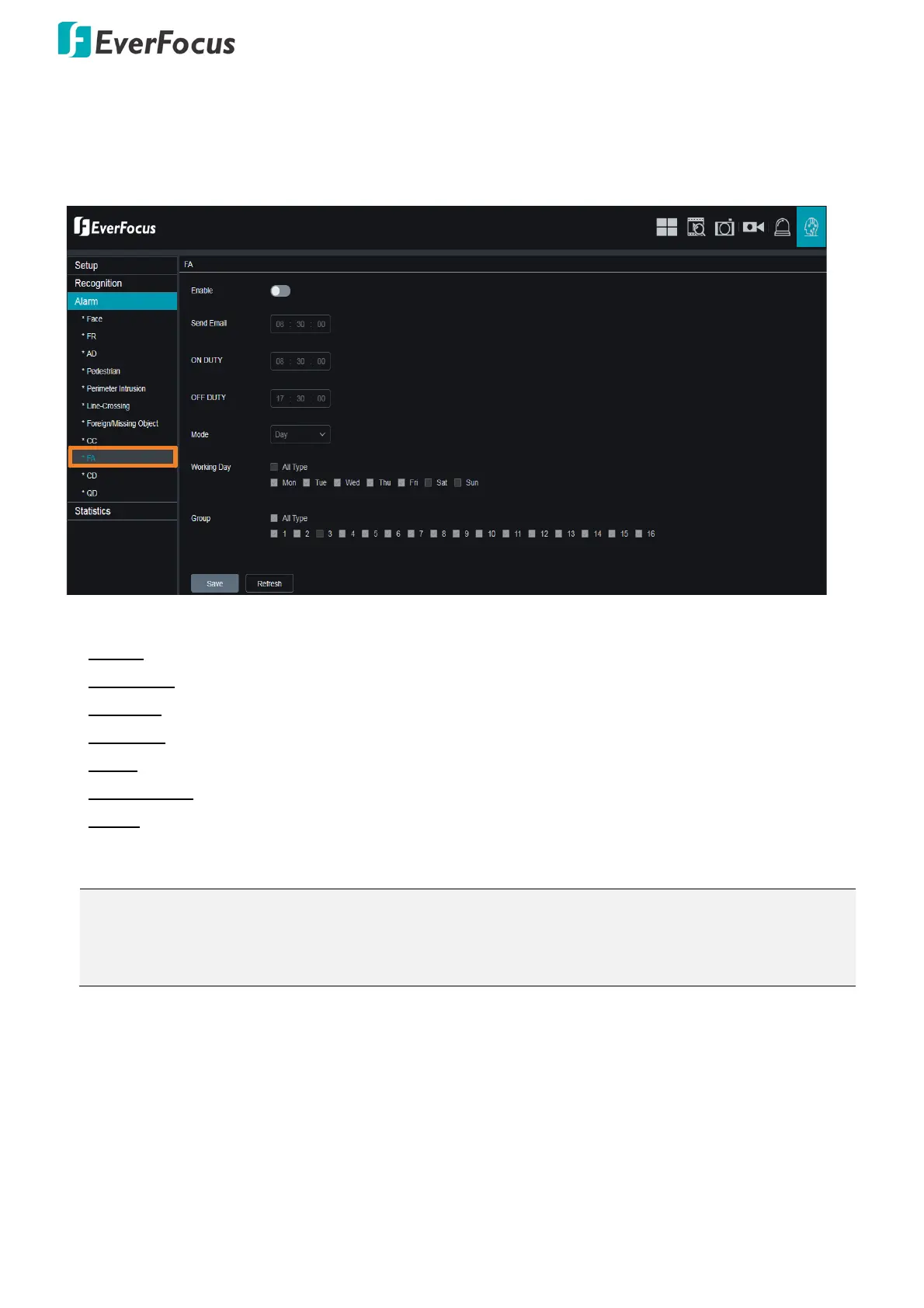Click the Save button
The image size is (924, 1308).
(214, 583)
